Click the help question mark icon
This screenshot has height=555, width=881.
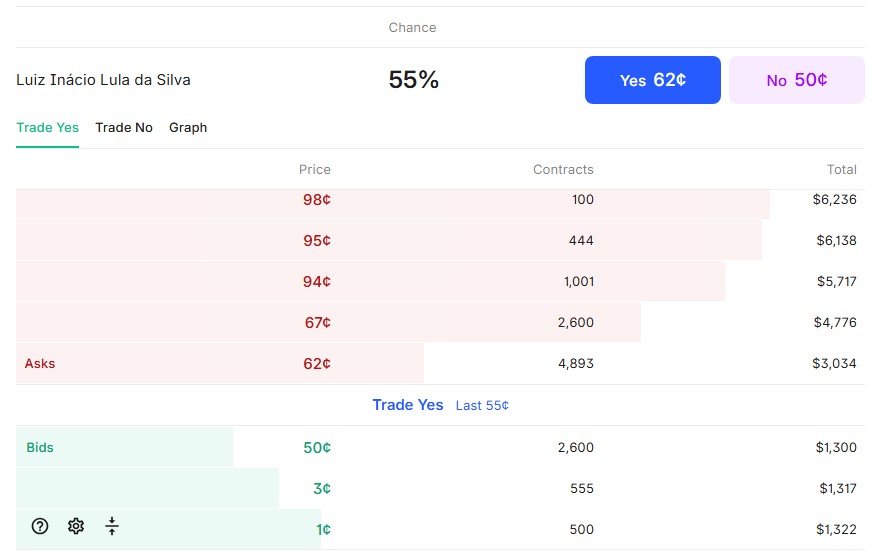40,526
